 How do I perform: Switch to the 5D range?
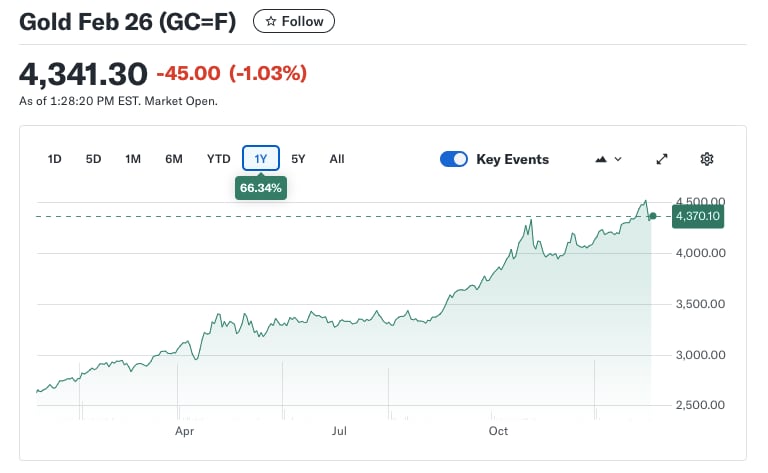(x=93, y=159)
